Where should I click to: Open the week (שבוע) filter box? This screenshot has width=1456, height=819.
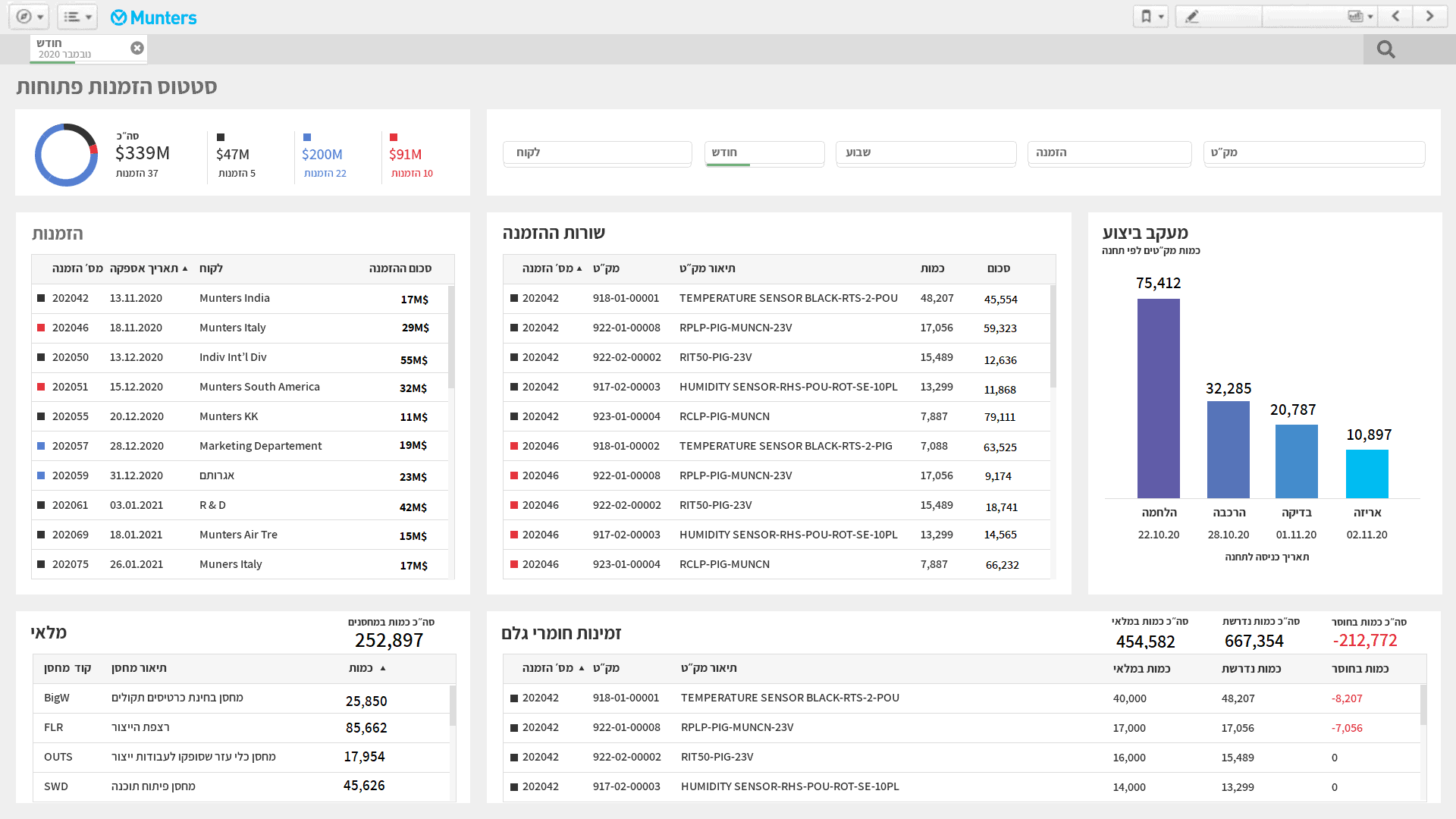[x=925, y=152]
